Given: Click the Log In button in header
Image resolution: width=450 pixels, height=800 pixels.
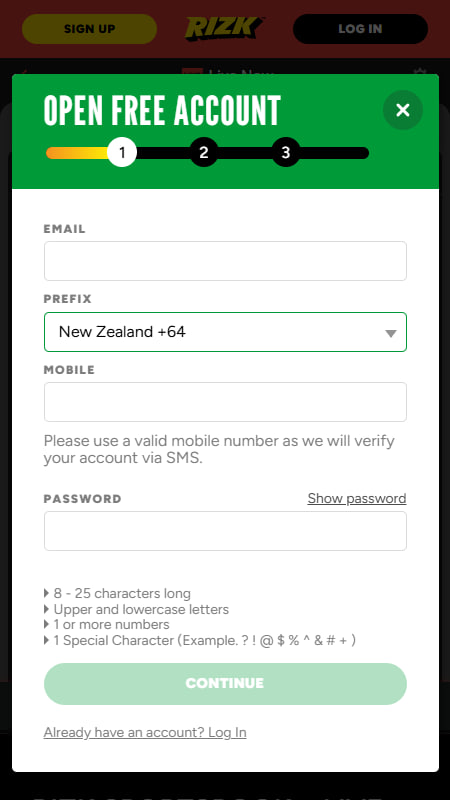Looking at the screenshot, I should coord(360,29).
